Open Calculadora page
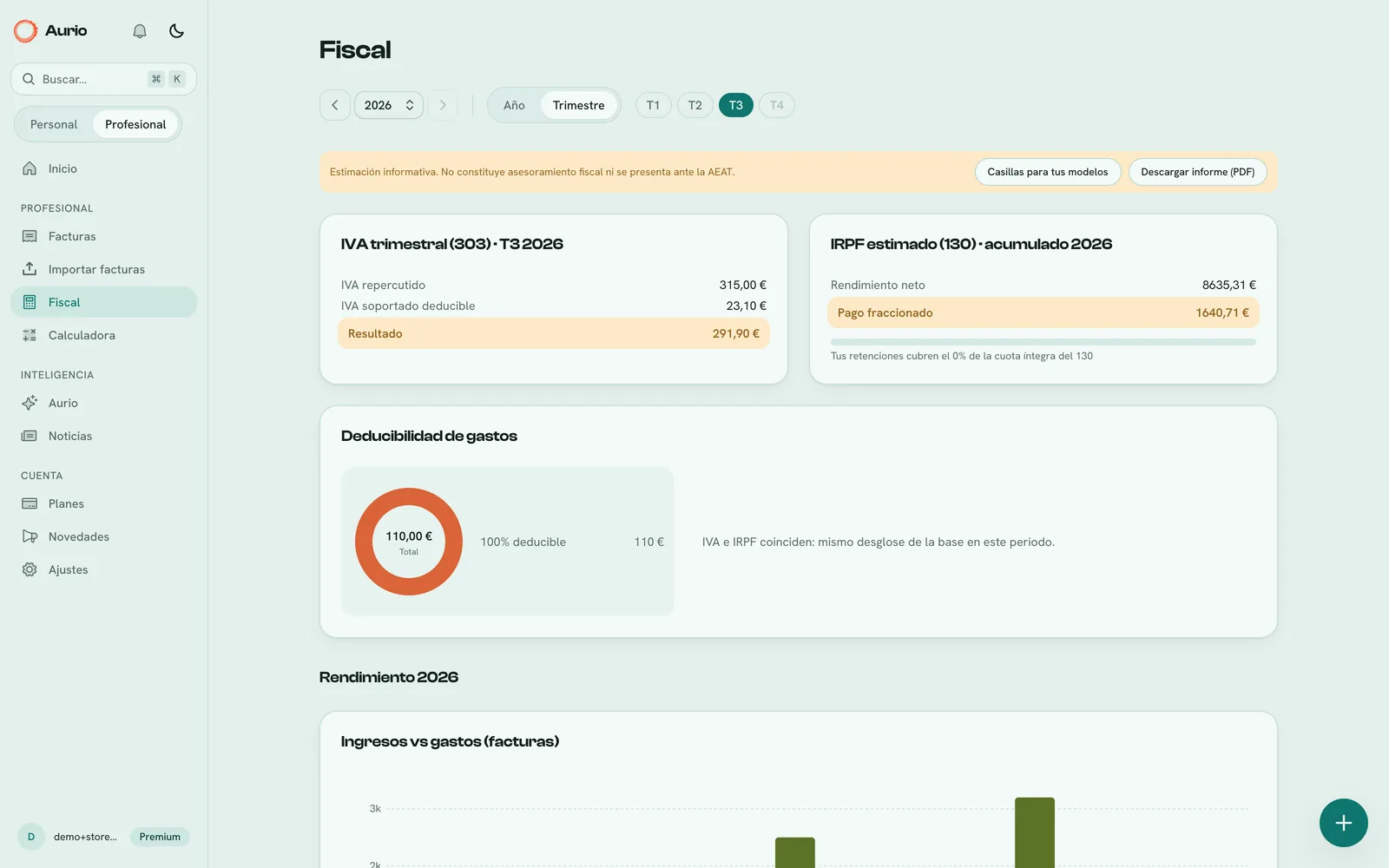 tap(103, 335)
